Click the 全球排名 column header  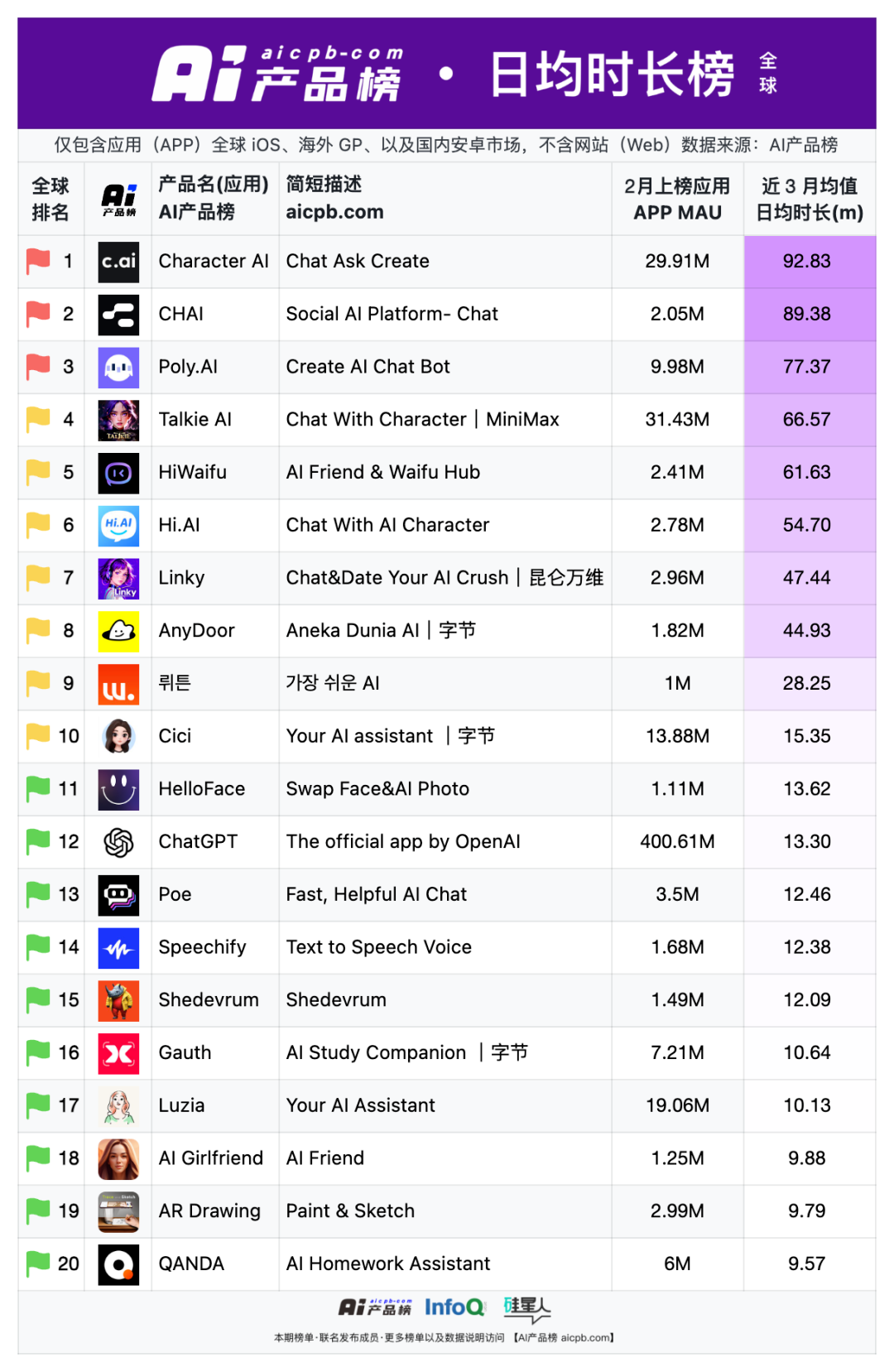click(x=50, y=199)
